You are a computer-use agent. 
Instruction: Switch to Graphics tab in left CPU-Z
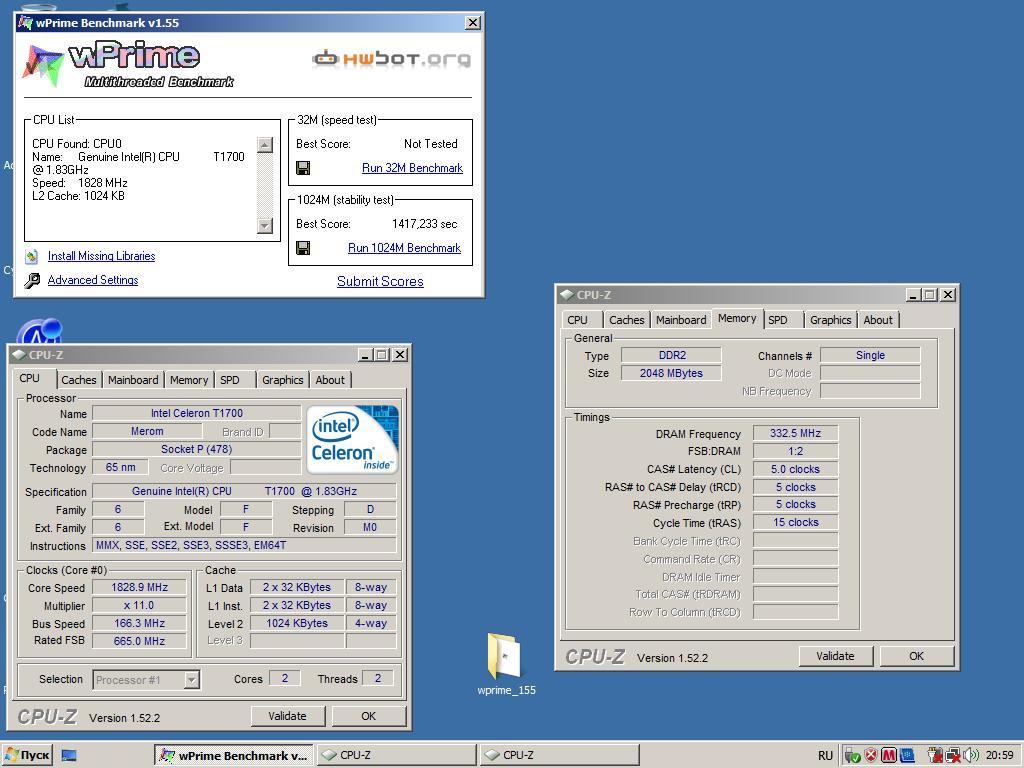pyautogui.click(x=283, y=380)
